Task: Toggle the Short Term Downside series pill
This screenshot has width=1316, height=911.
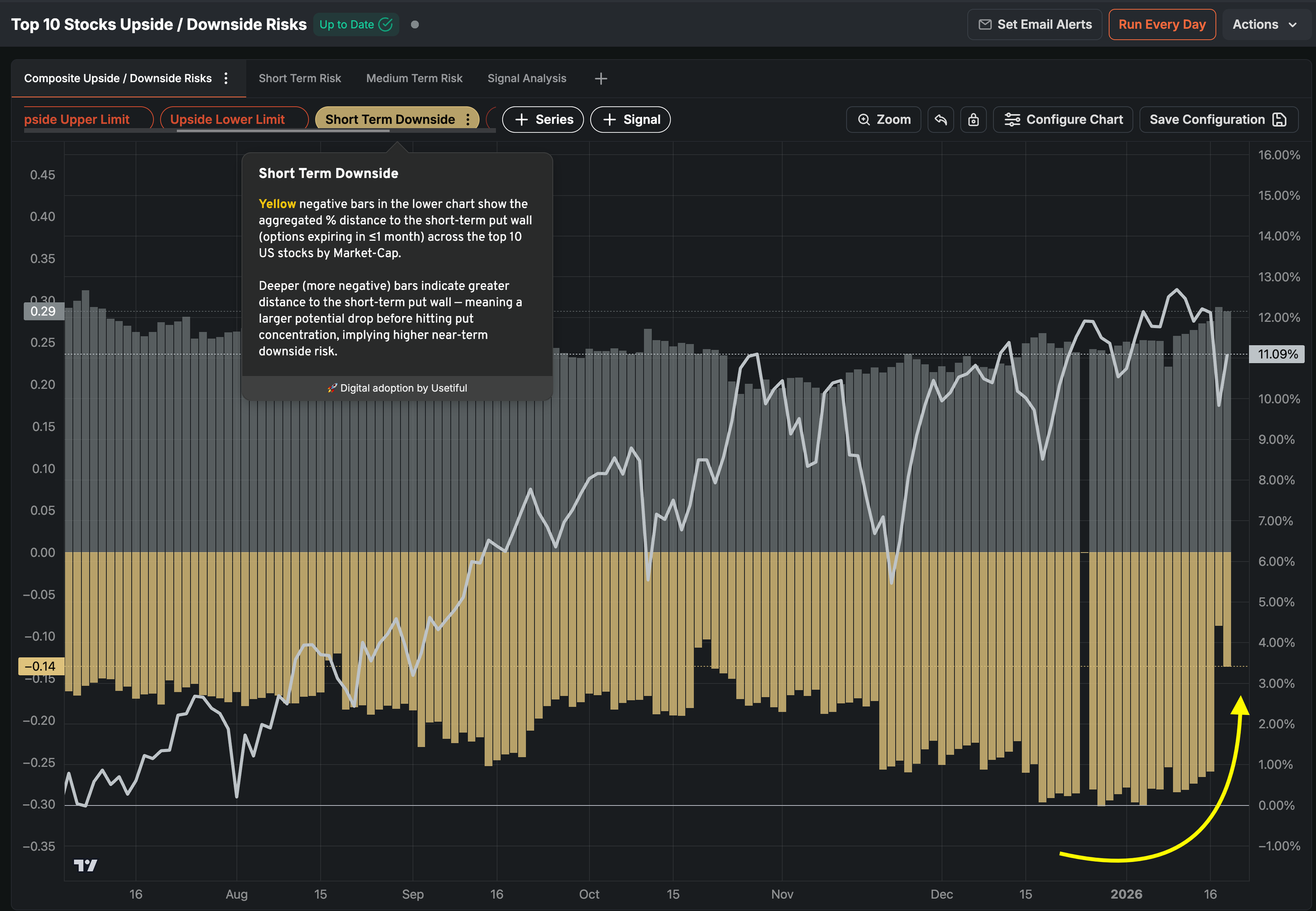Action: [x=390, y=120]
